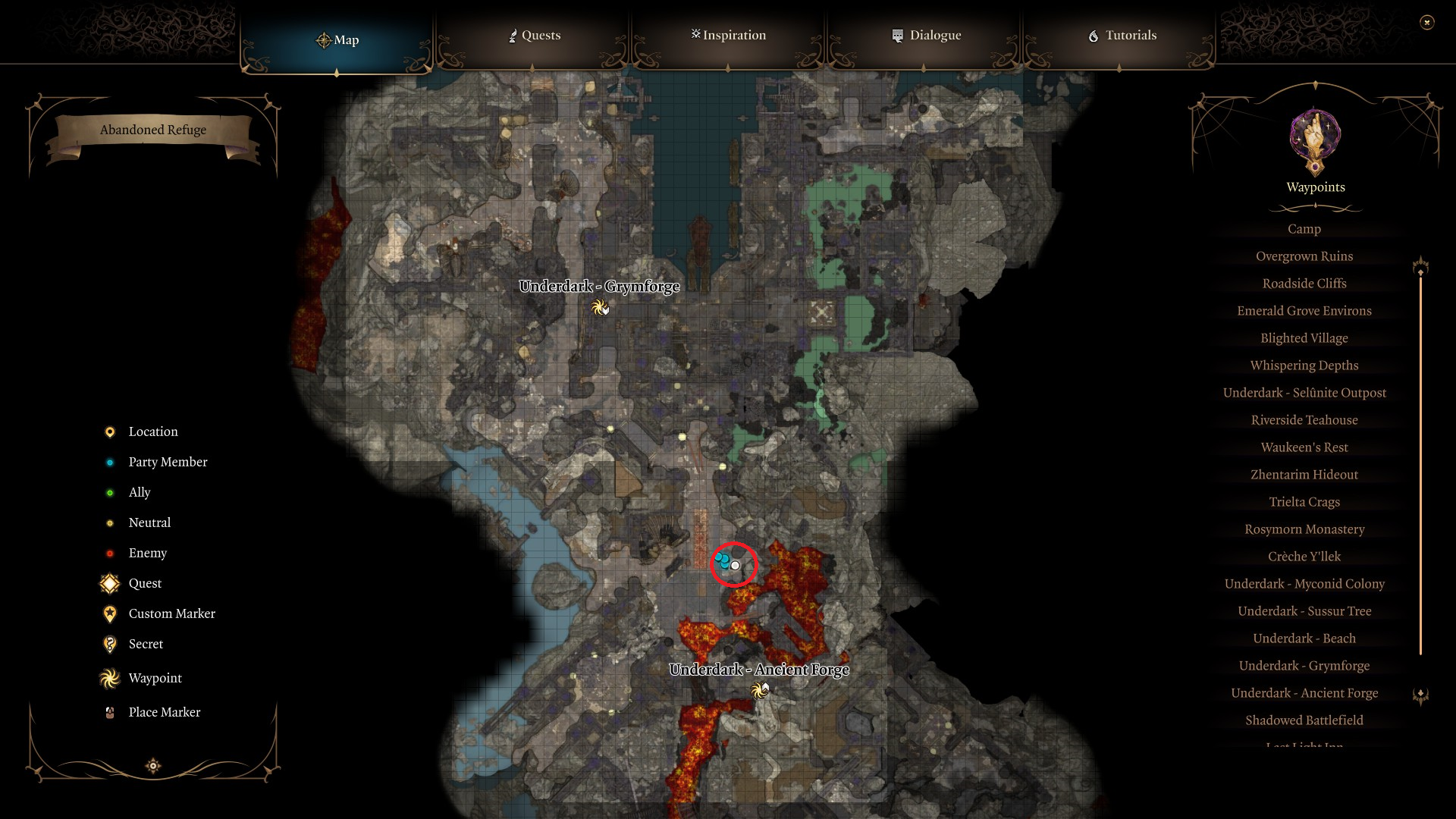Screen dimensions: 1456x819
Task: Click the Place Marker legend icon
Action: click(x=110, y=711)
